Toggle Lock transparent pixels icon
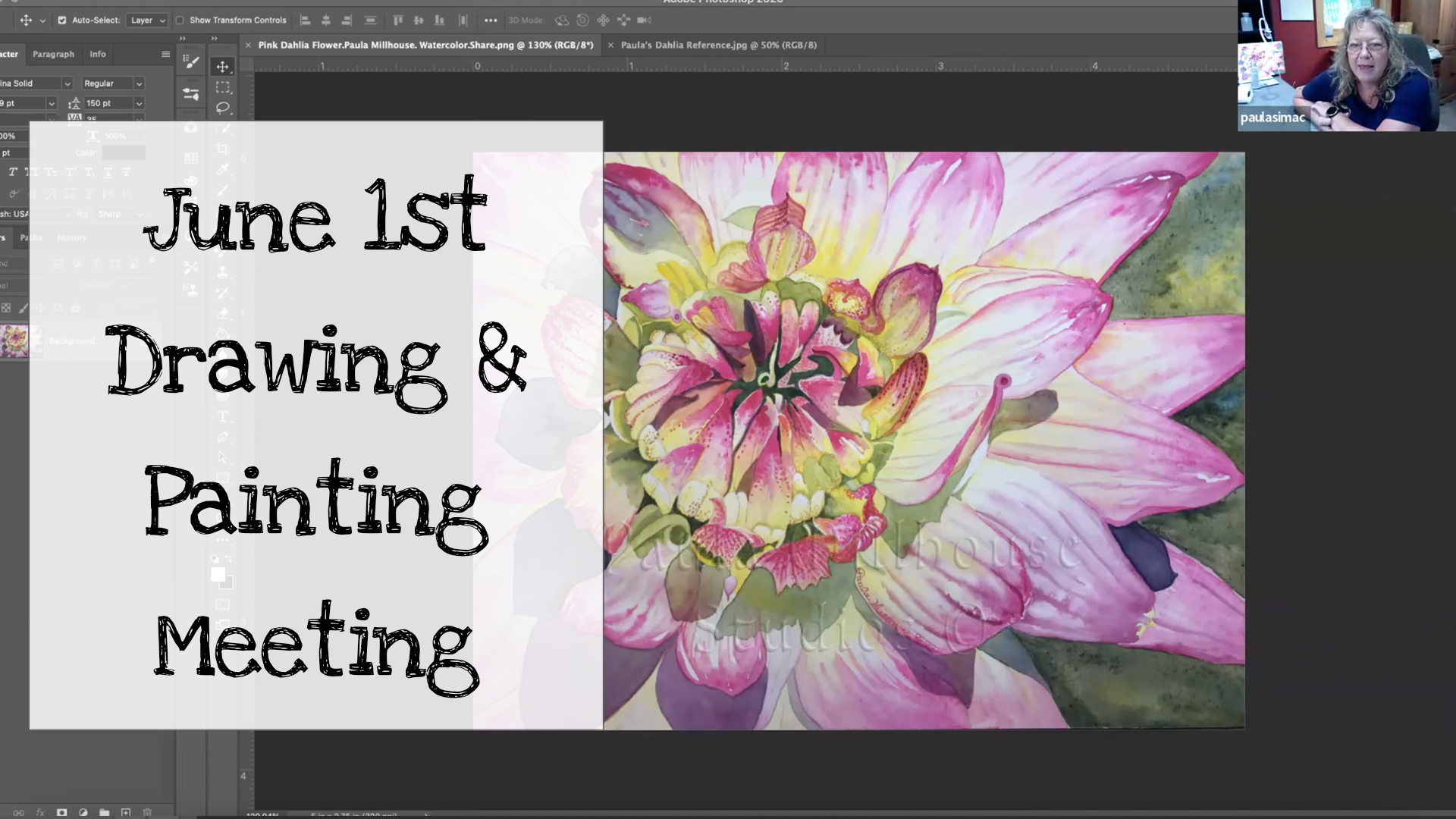 [x=6, y=308]
